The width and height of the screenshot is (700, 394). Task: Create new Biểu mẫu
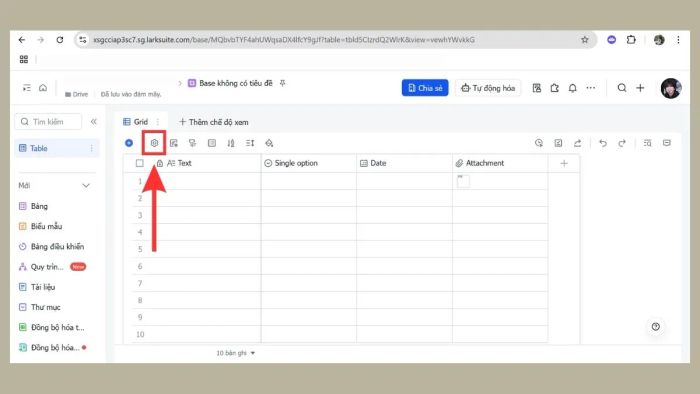(x=41, y=226)
